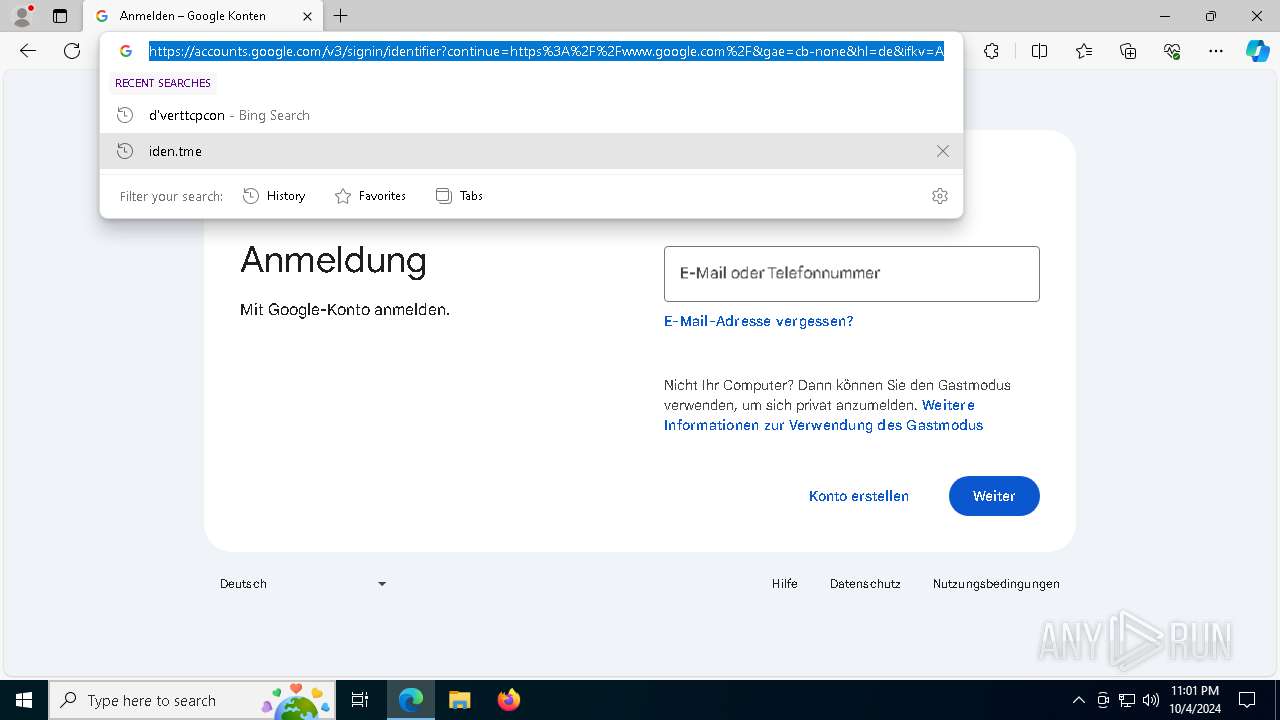Go back to previous page
Viewport: 1280px width, 720px height.
tap(28, 51)
